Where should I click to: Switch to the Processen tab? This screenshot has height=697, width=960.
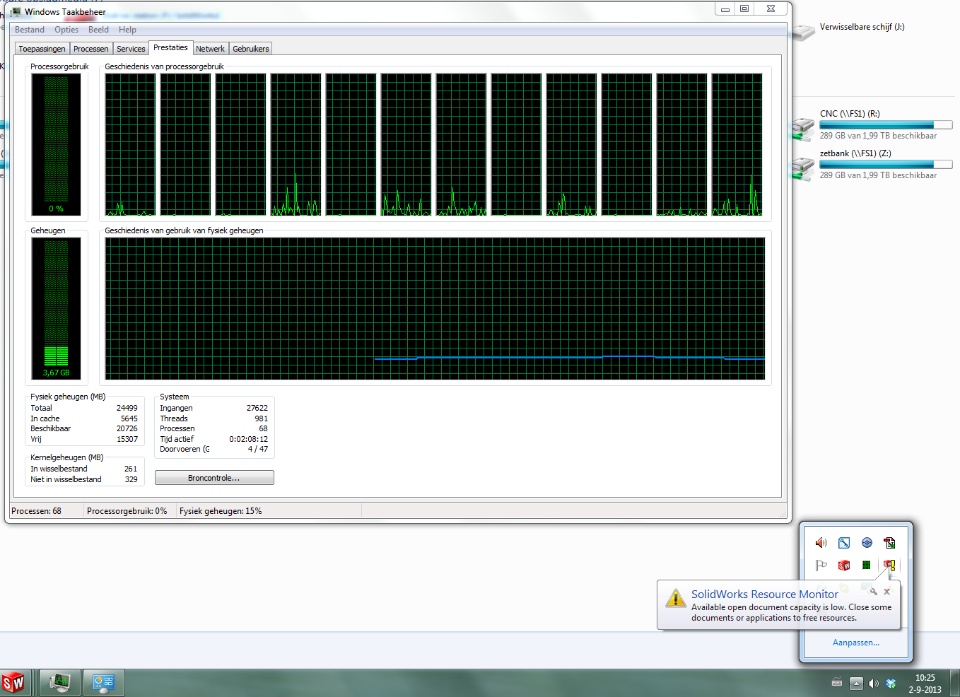click(x=91, y=48)
